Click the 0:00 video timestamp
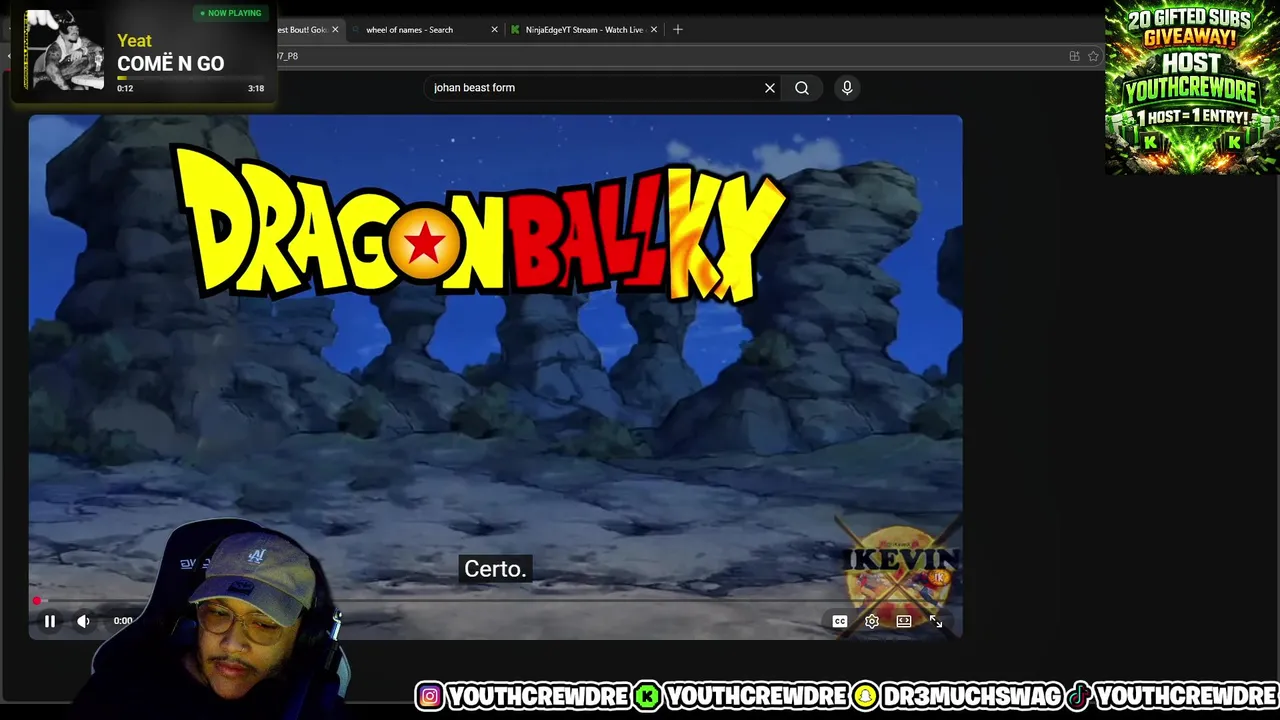 pos(123,621)
